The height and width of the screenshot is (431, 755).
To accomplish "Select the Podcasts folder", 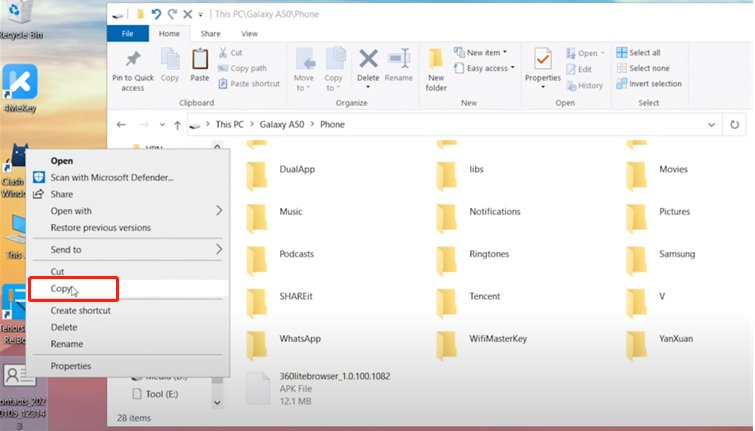I will pyautogui.click(x=281, y=260).
